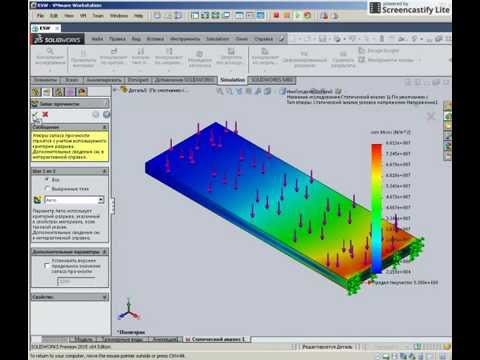
Task: Click the upper limit value input field
Action: coord(76,282)
